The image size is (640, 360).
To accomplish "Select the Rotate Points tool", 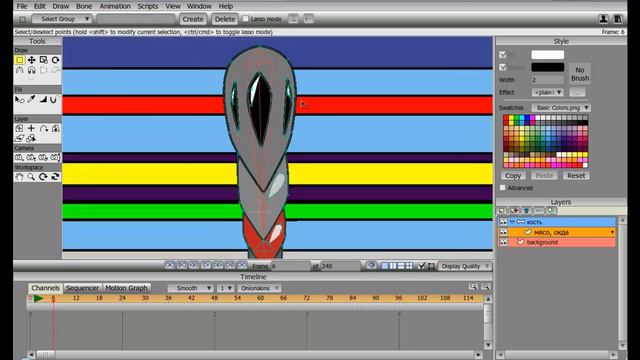I will point(55,60).
